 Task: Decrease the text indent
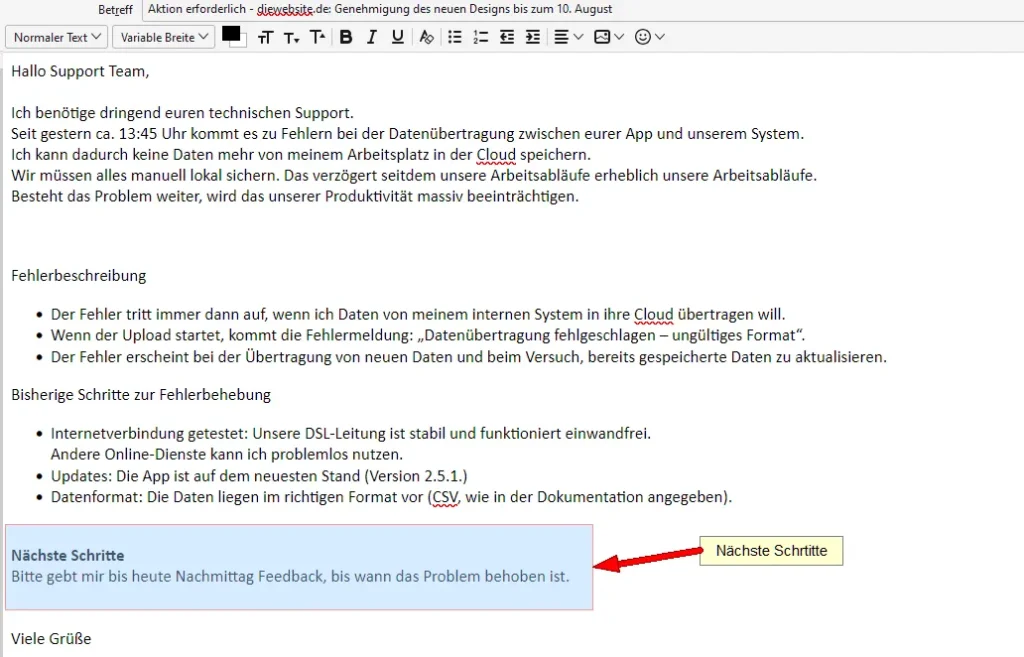(x=506, y=37)
